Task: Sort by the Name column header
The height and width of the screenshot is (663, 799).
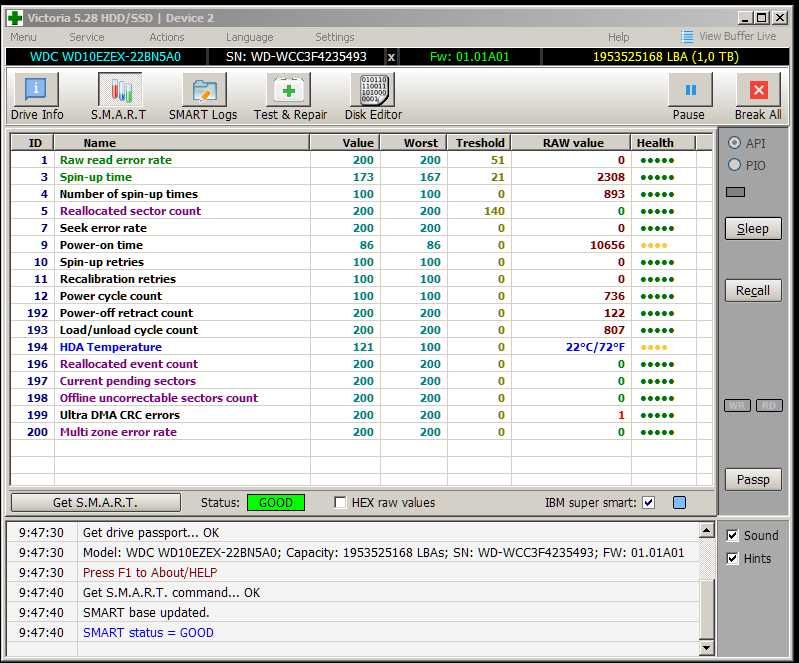Action: [x=182, y=143]
